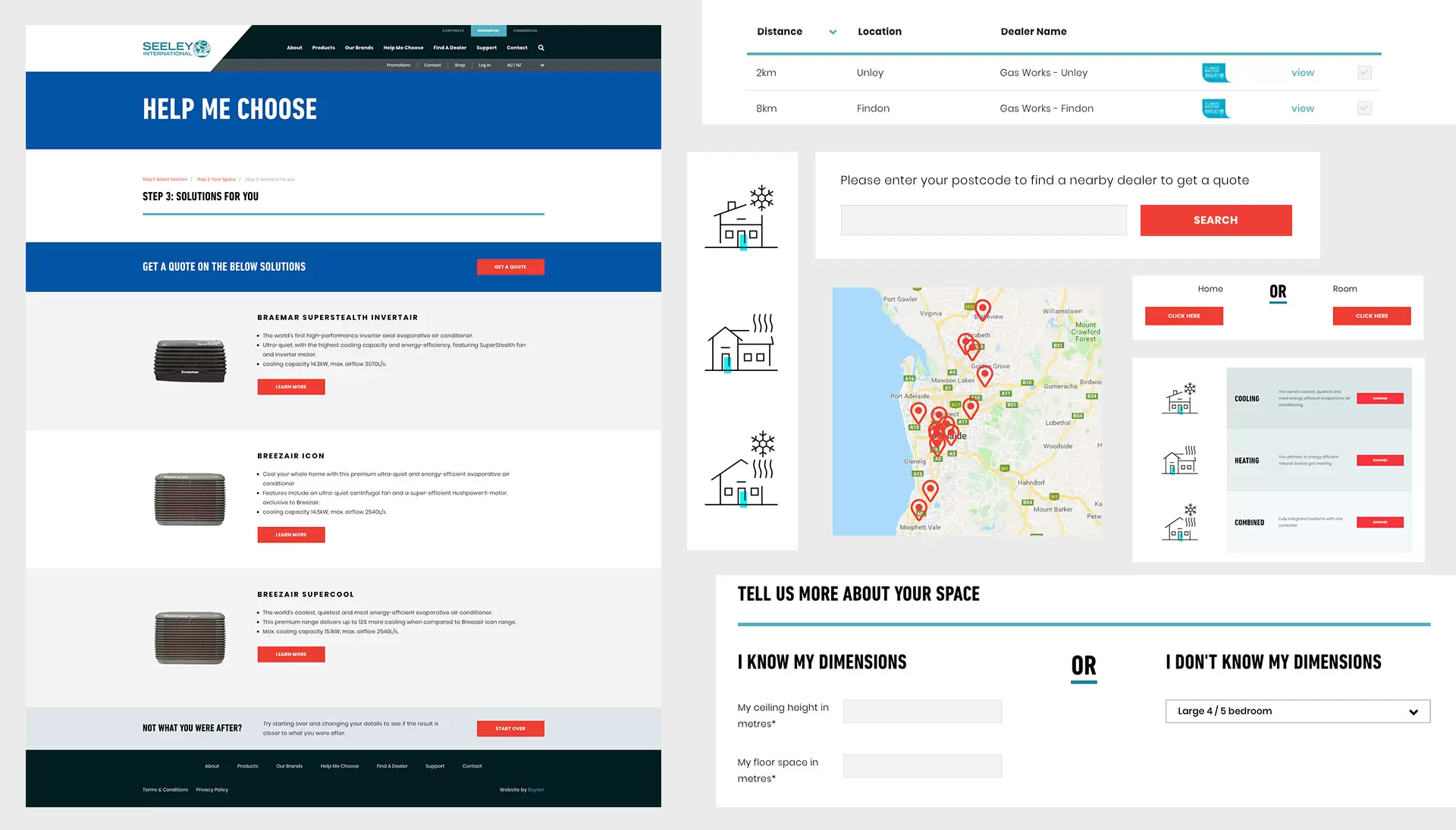1456x830 pixels.
Task: Click the footer Find A Dealer link
Action: pos(392,766)
